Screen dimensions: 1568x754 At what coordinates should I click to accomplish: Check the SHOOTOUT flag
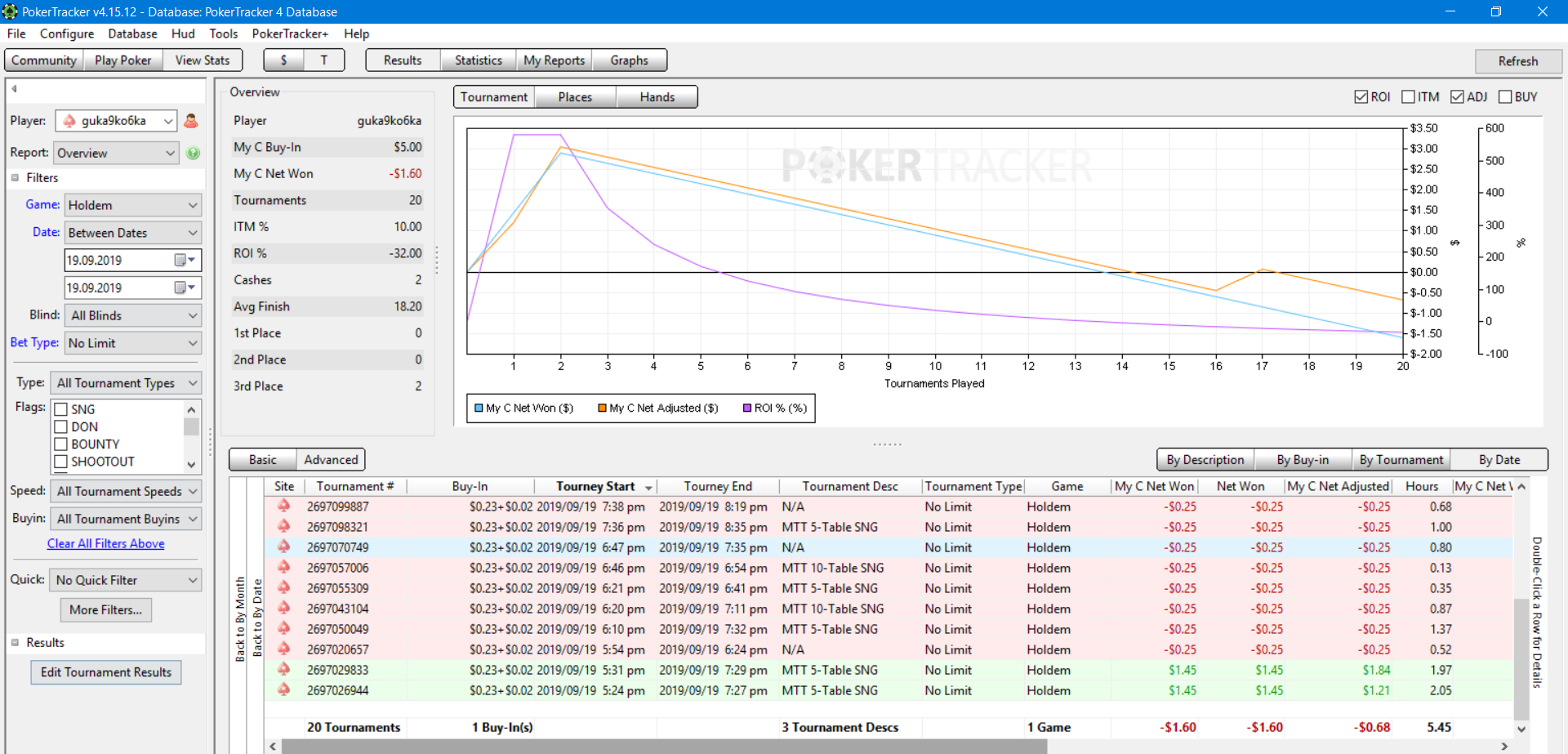[60, 462]
